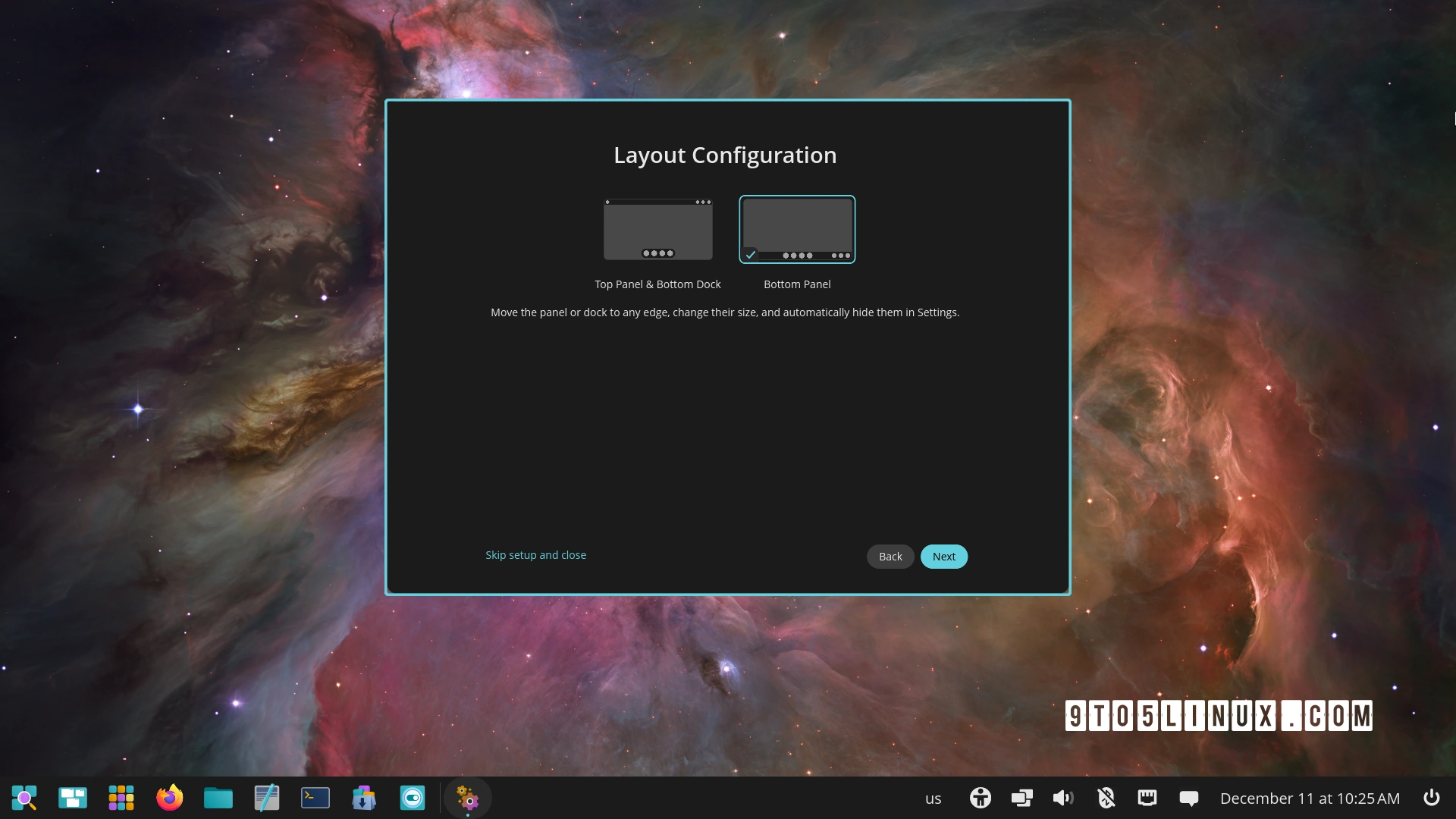The width and height of the screenshot is (1456, 819).
Task: Open the Terminal icon
Action: tap(315, 798)
